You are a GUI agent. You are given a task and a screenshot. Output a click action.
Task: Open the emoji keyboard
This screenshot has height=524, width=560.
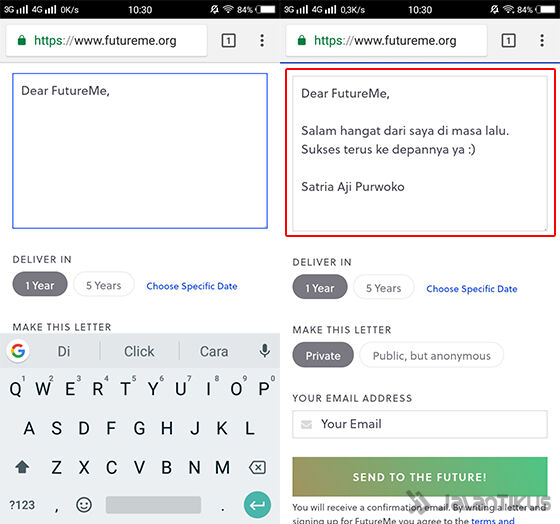(x=84, y=505)
